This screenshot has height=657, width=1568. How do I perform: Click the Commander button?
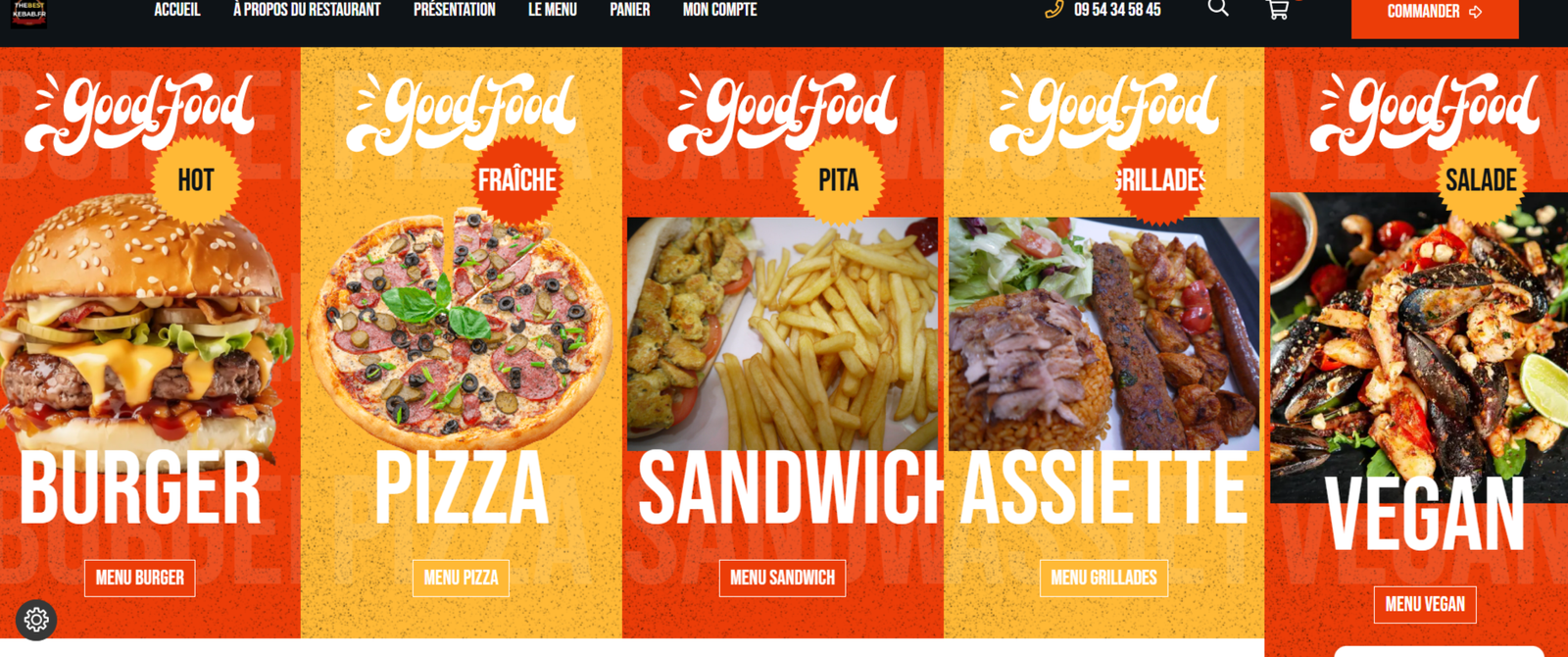tap(1435, 14)
